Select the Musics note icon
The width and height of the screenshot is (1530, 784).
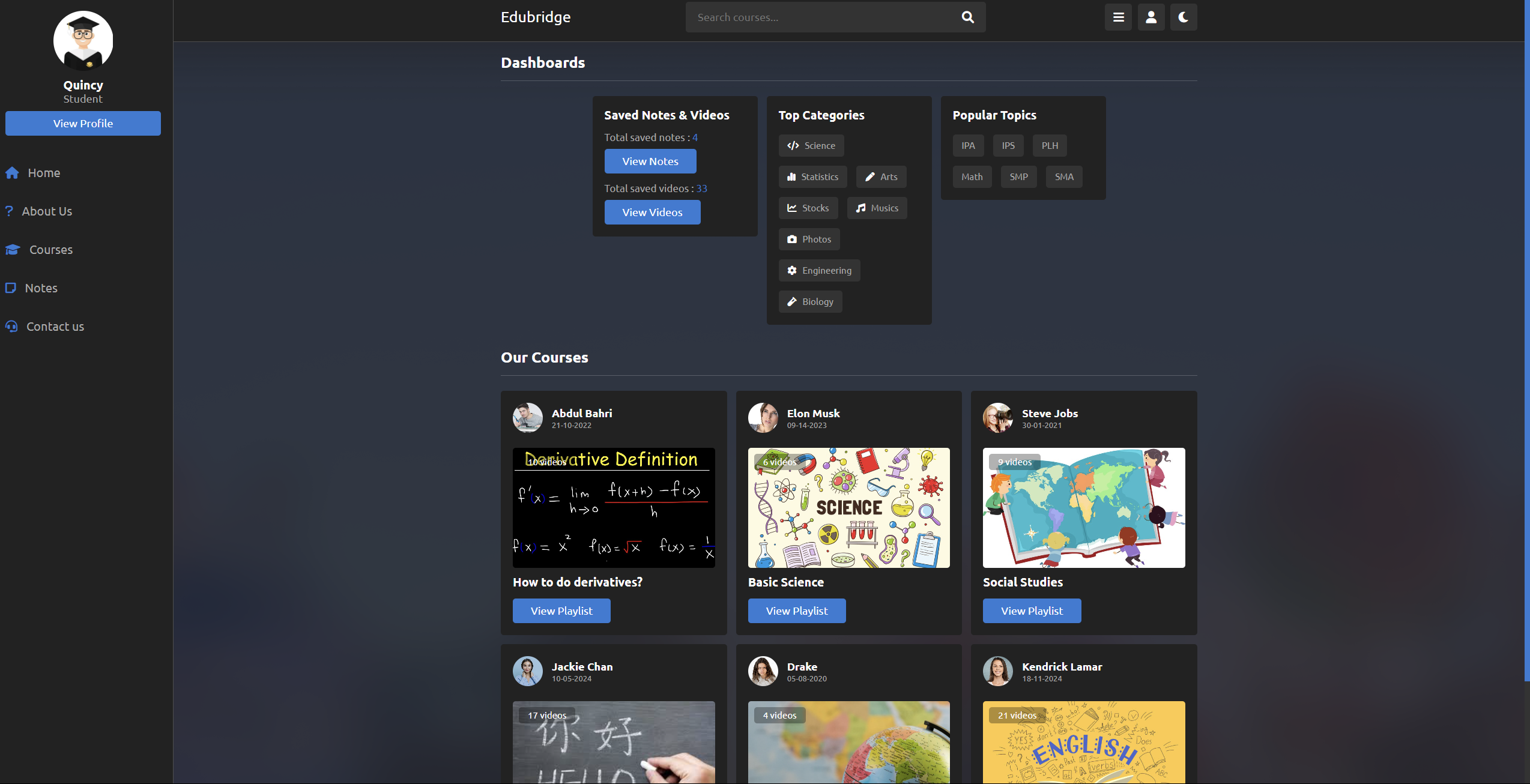click(x=860, y=208)
